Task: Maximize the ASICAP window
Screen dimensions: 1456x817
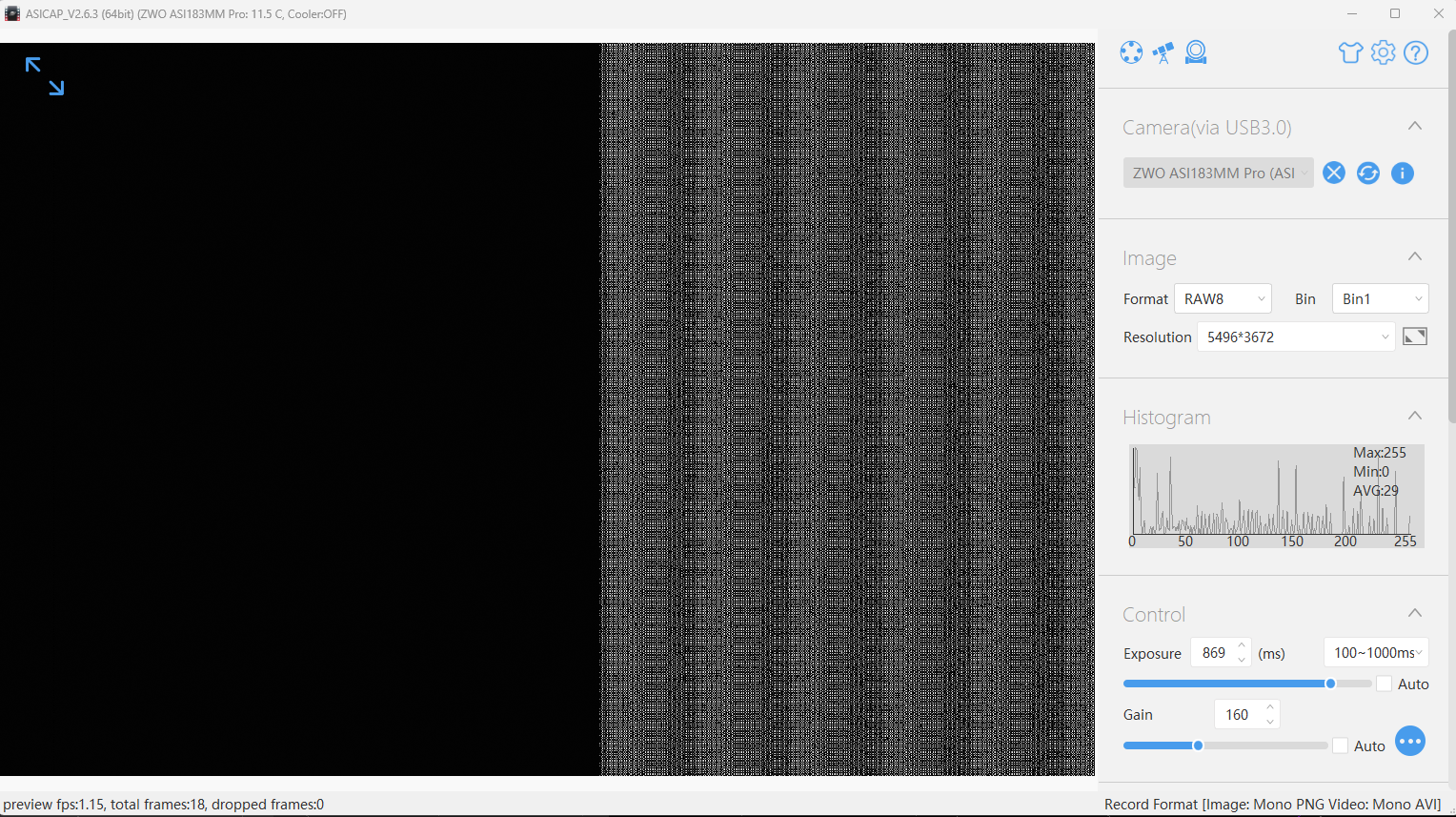Action: (1395, 13)
